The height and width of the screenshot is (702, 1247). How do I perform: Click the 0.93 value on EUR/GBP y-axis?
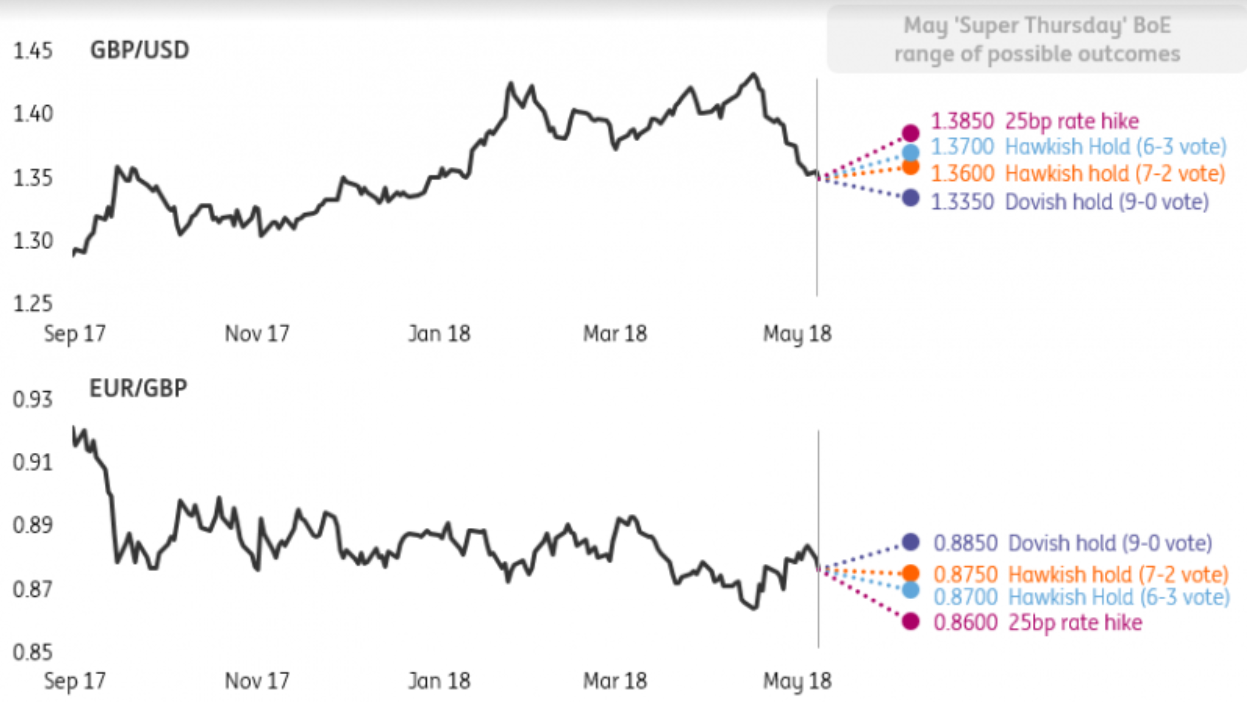pyautogui.click(x=32, y=401)
